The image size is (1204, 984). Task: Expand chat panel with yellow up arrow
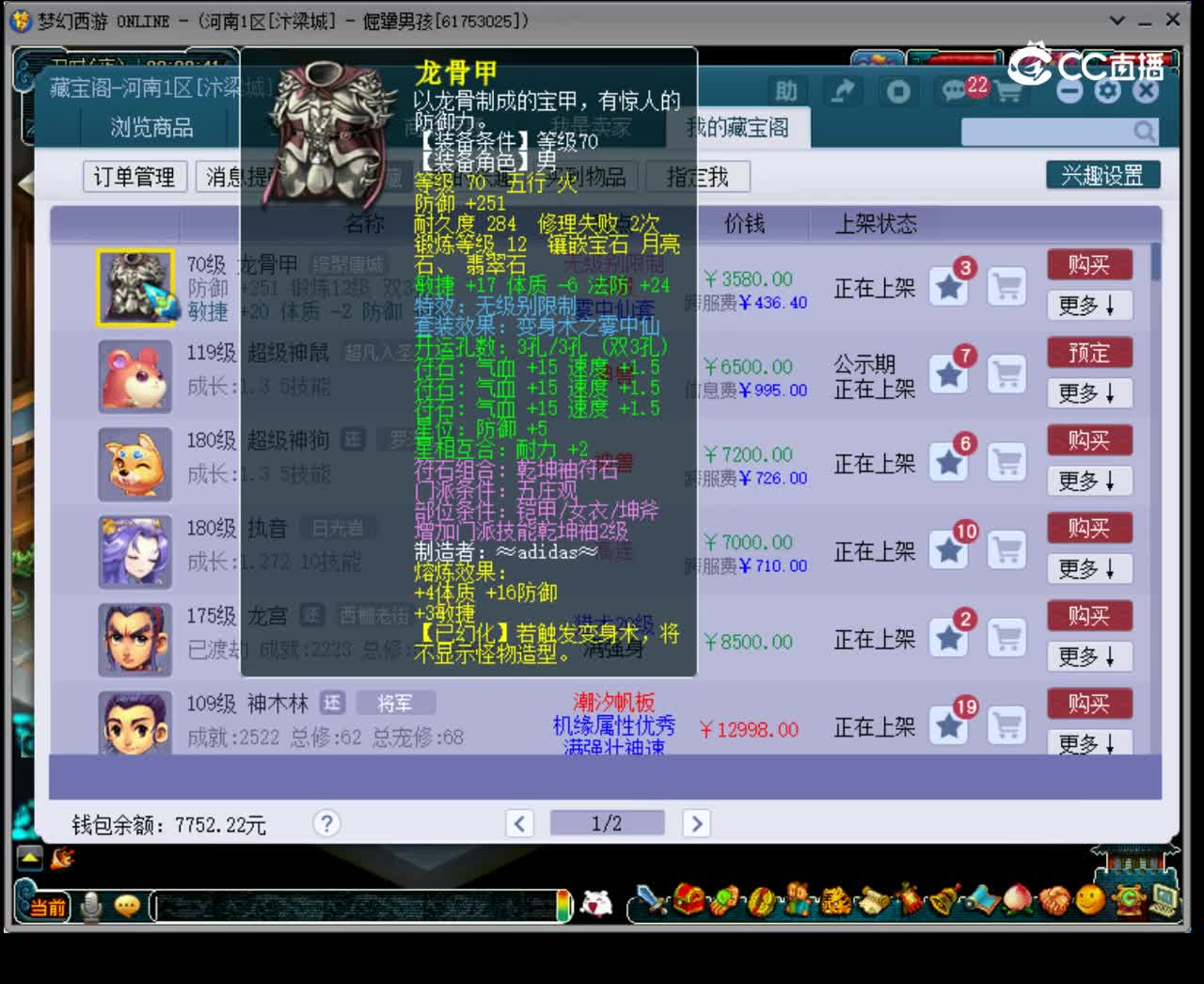pos(30,857)
